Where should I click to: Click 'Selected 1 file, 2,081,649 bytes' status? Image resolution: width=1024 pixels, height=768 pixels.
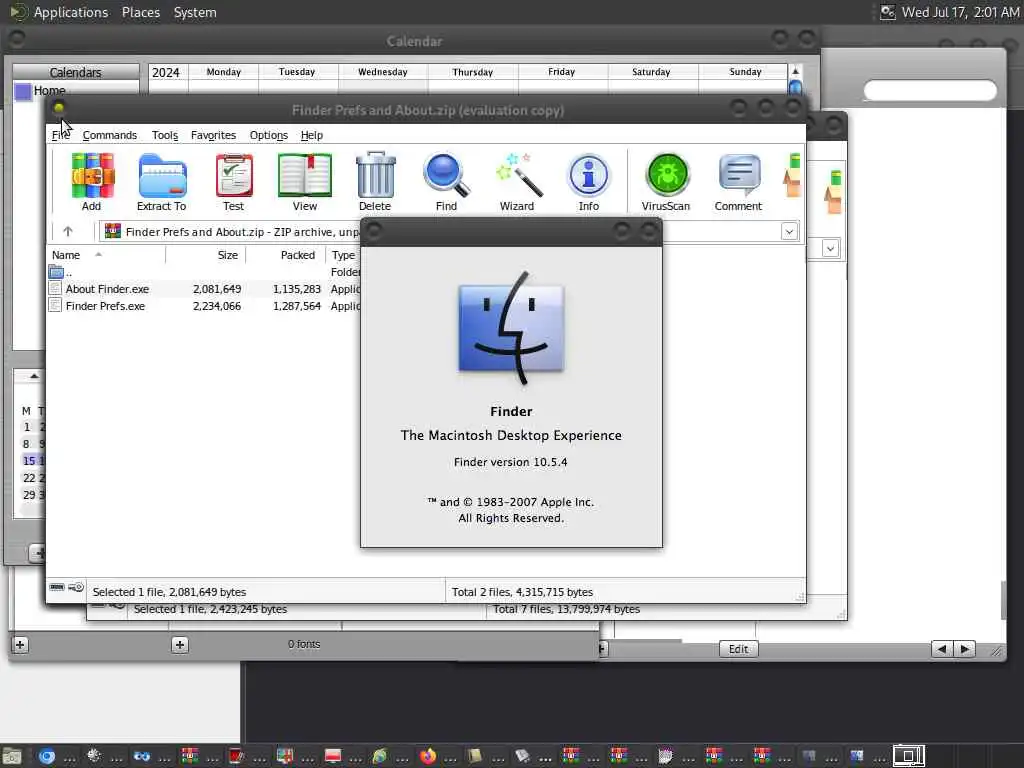click(169, 592)
